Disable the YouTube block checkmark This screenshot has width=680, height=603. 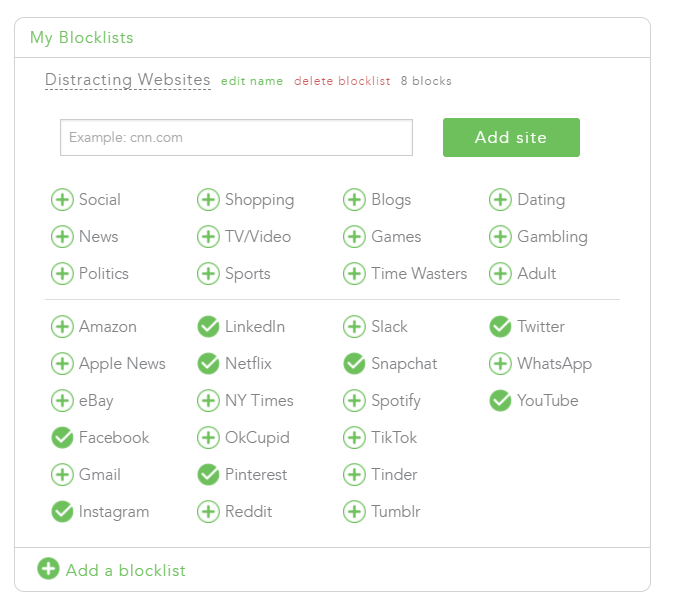point(500,401)
